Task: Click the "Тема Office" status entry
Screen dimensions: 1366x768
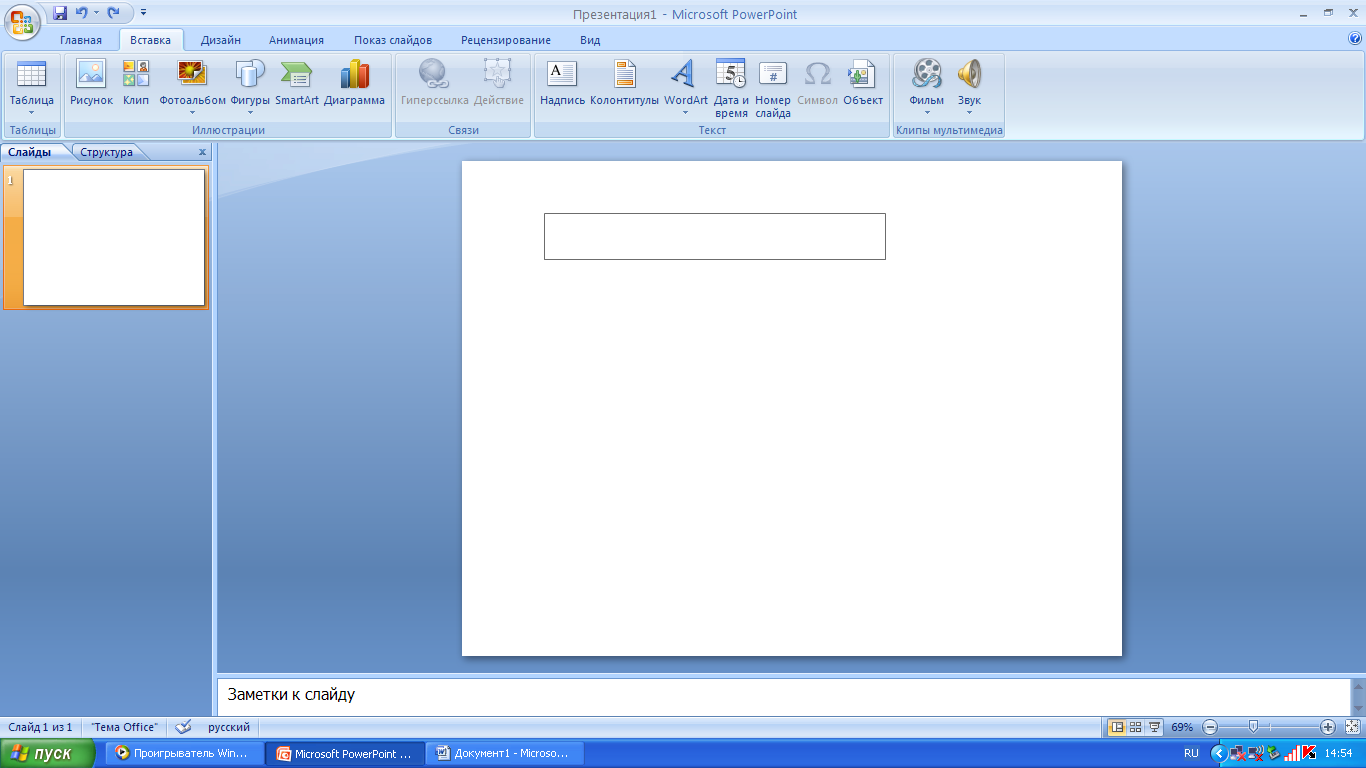Action: point(124,727)
